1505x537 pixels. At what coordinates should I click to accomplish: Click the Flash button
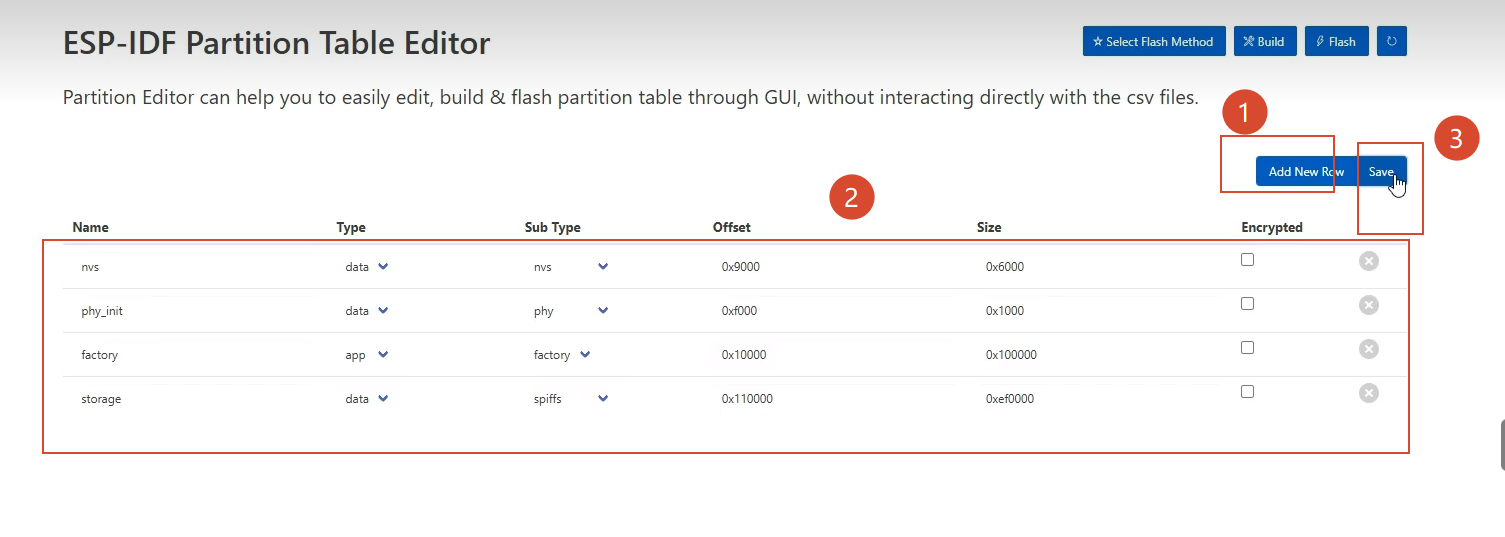pos(1337,41)
